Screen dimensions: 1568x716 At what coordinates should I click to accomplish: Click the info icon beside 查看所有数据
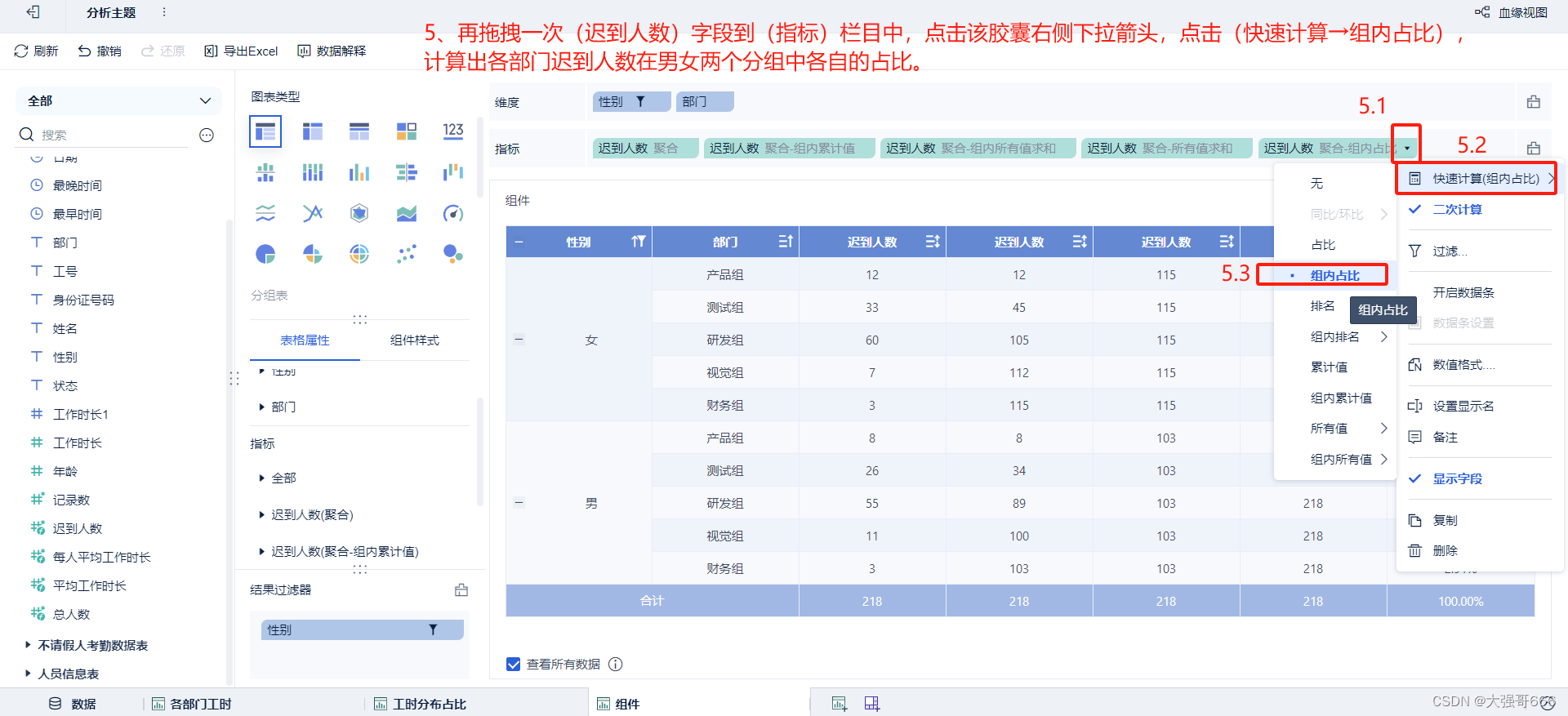(616, 664)
